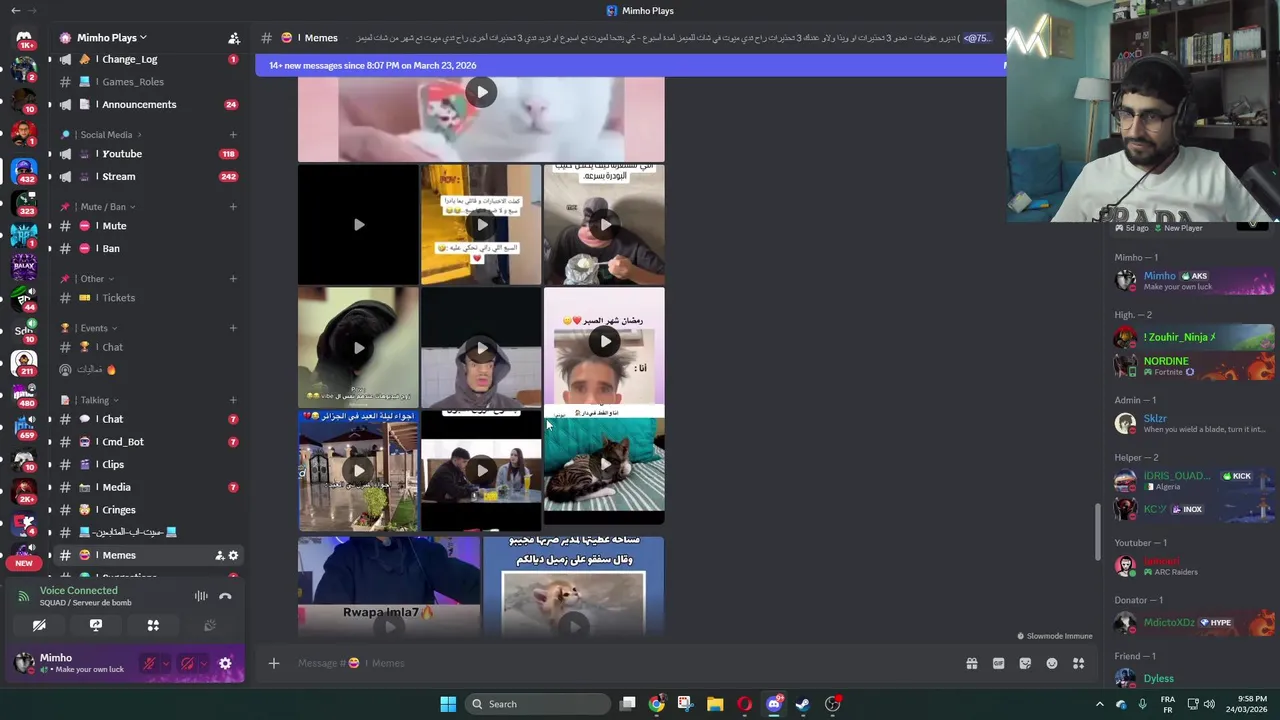Open input device options arrow
The width and height of the screenshot is (1280, 720).
[166, 663]
